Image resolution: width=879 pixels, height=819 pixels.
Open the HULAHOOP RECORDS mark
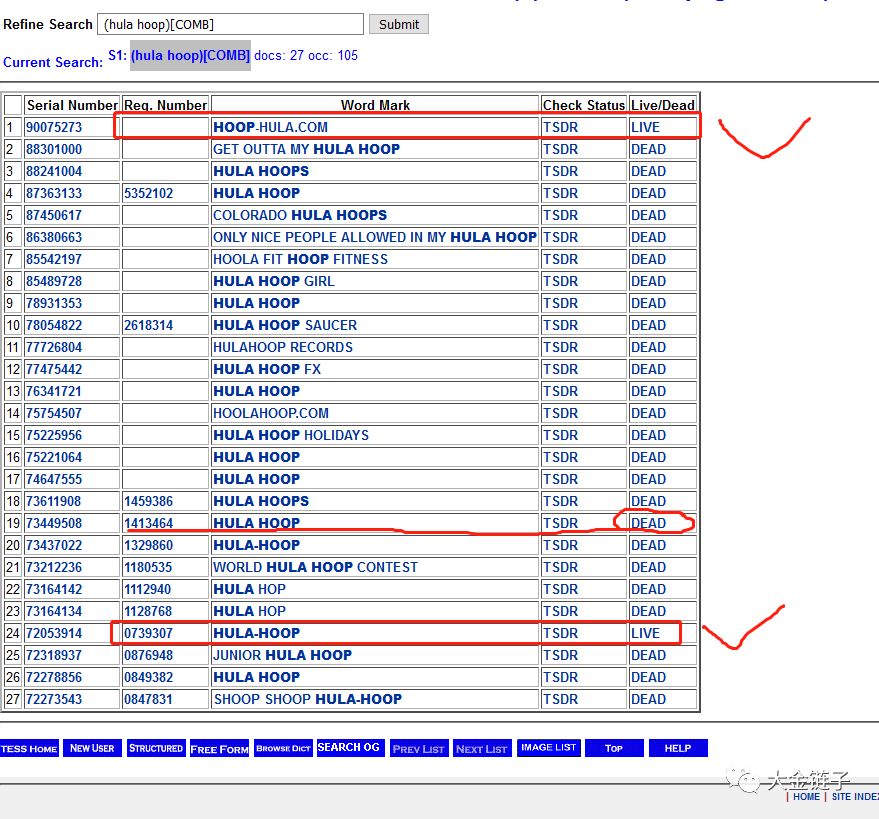283,347
